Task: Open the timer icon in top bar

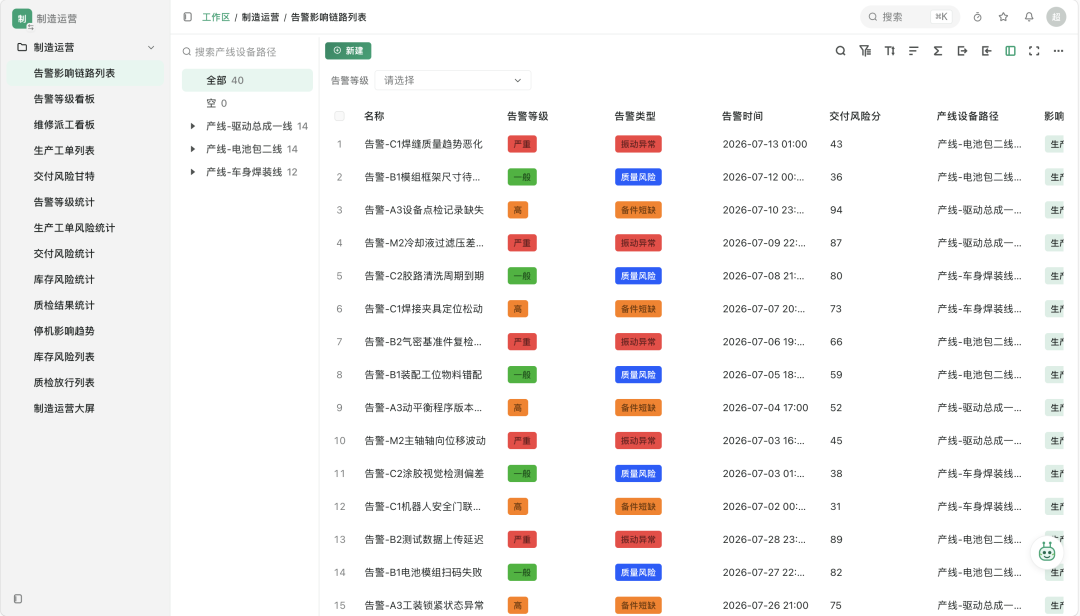Action: [x=977, y=17]
